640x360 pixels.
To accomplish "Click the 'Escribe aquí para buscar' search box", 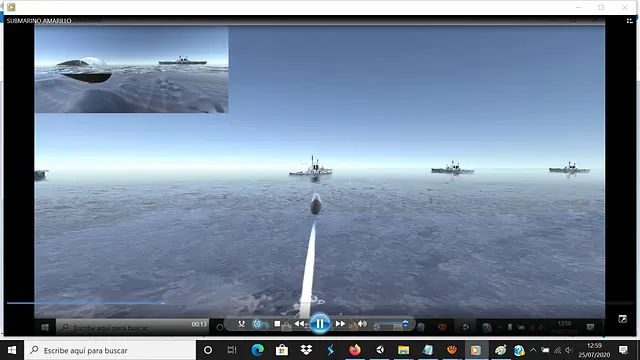I will (110, 350).
